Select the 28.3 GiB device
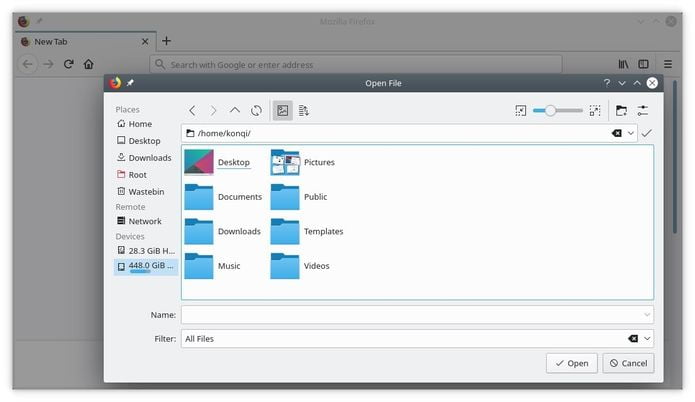695x402 pixels. pos(145,251)
